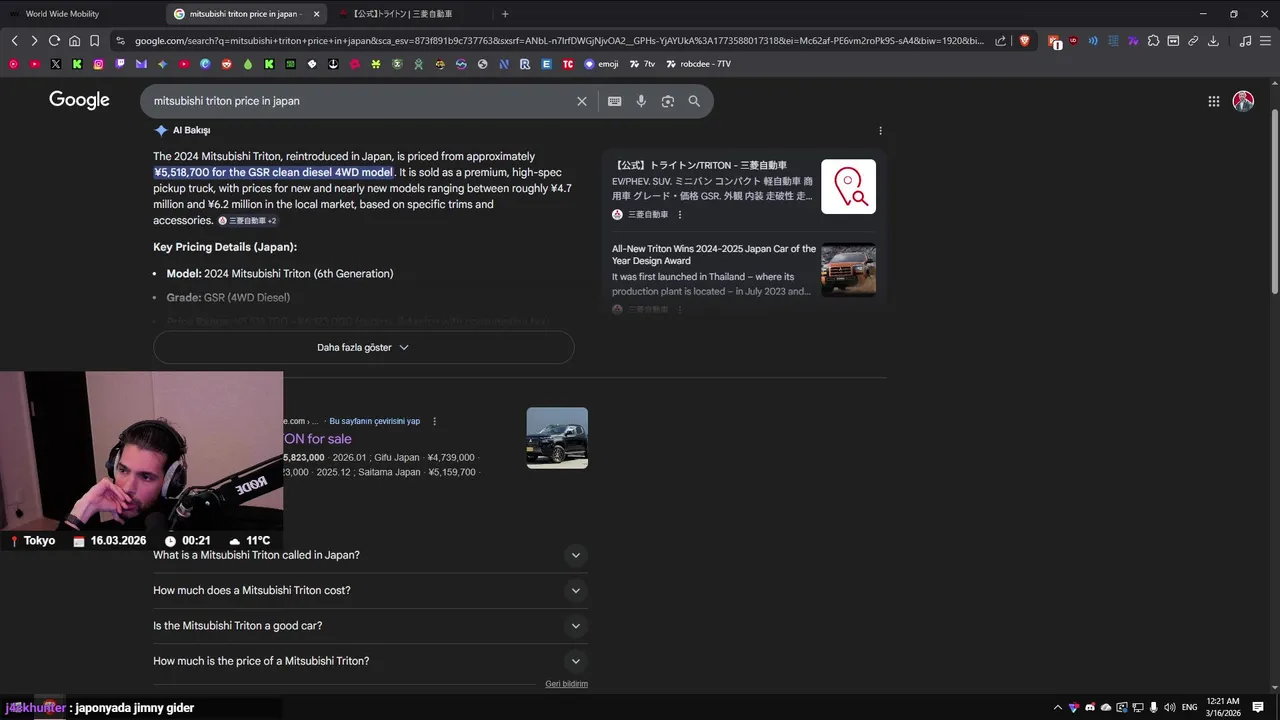Image resolution: width=1280 pixels, height=720 pixels.
Task: Open 'All-New Triton Wins 2024-2025' source card
Action: tap(744, 270)
